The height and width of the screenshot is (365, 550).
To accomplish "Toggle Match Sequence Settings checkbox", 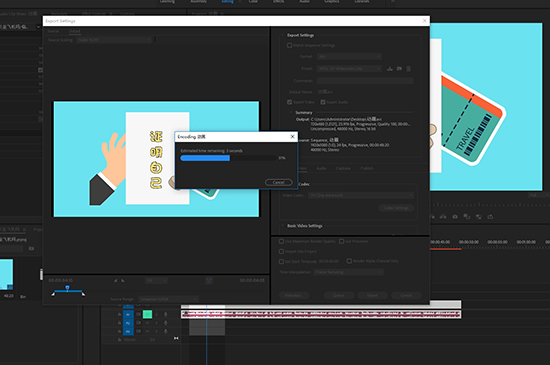I will (289, 45).
